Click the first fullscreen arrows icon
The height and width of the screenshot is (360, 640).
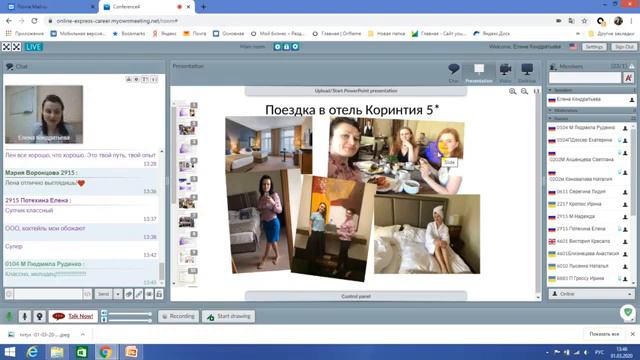[x=6, y=47]
